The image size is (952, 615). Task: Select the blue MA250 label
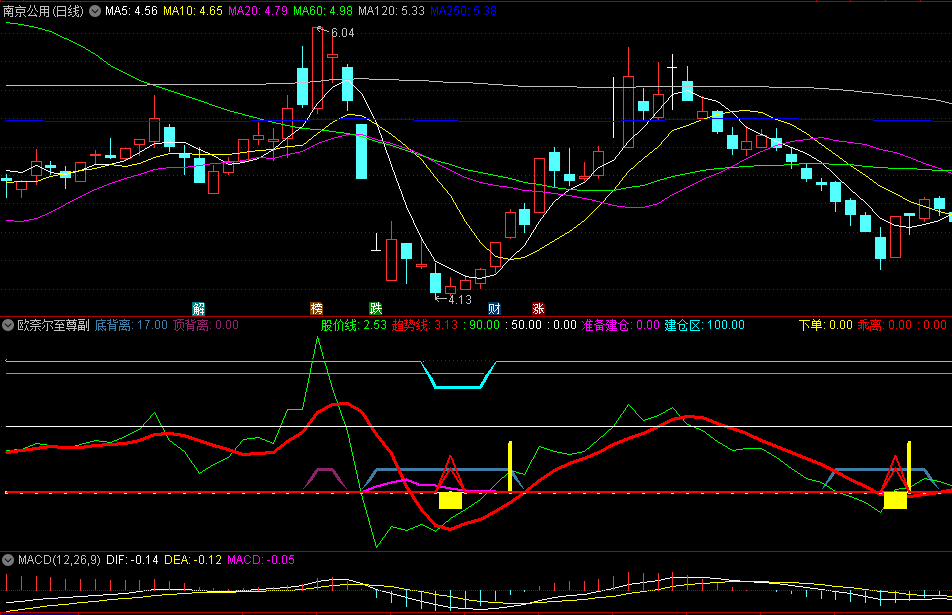click(x=463, y=11)
